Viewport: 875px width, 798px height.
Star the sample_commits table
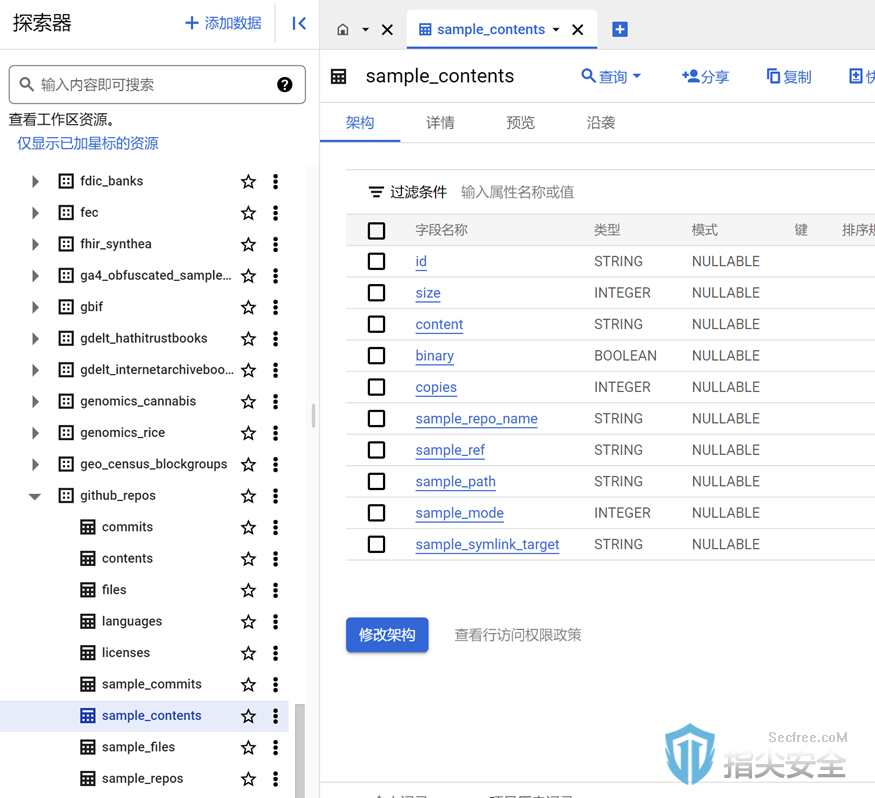pyautogui.click(x=248, y=685)
